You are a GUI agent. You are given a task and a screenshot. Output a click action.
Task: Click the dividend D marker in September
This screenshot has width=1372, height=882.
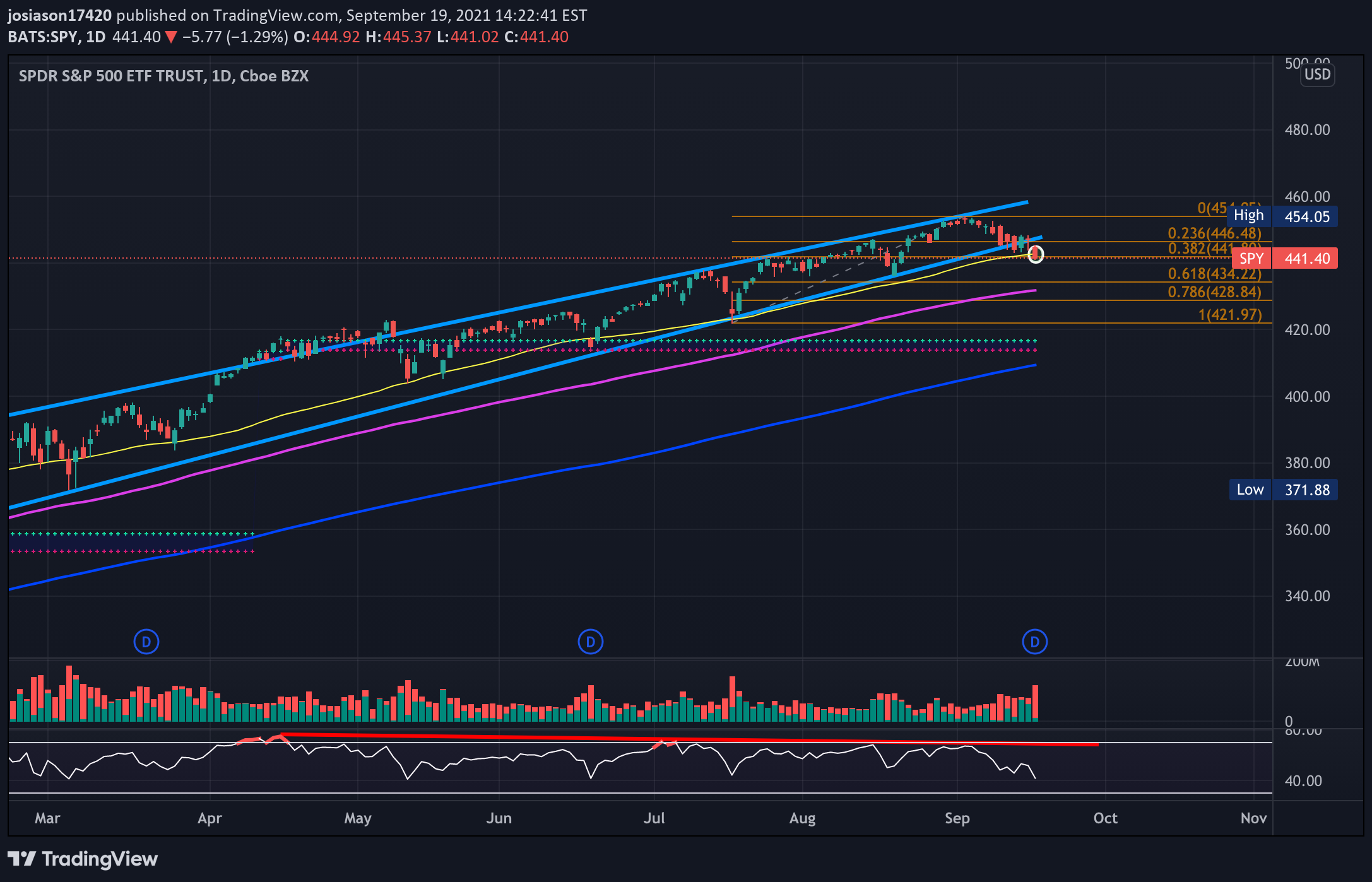pos(1035,642)
